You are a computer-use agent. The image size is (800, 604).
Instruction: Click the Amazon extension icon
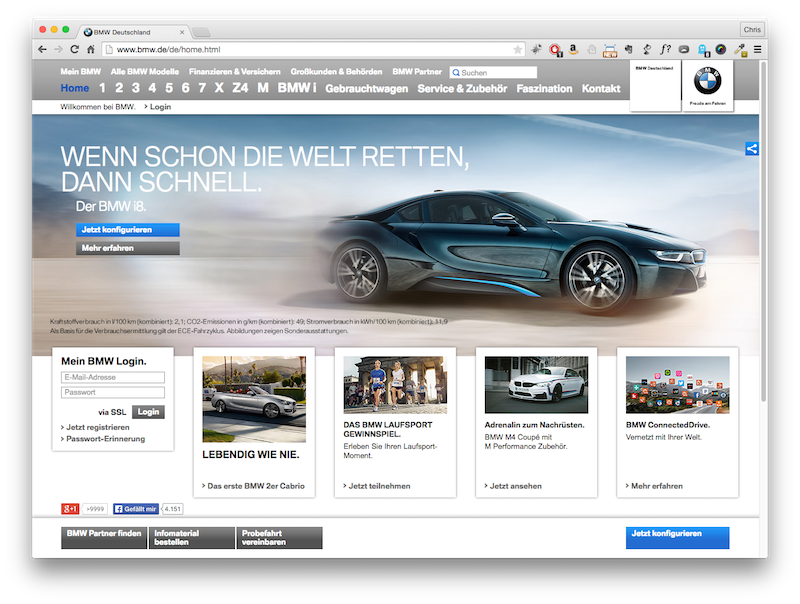click(x=573, y=49)
